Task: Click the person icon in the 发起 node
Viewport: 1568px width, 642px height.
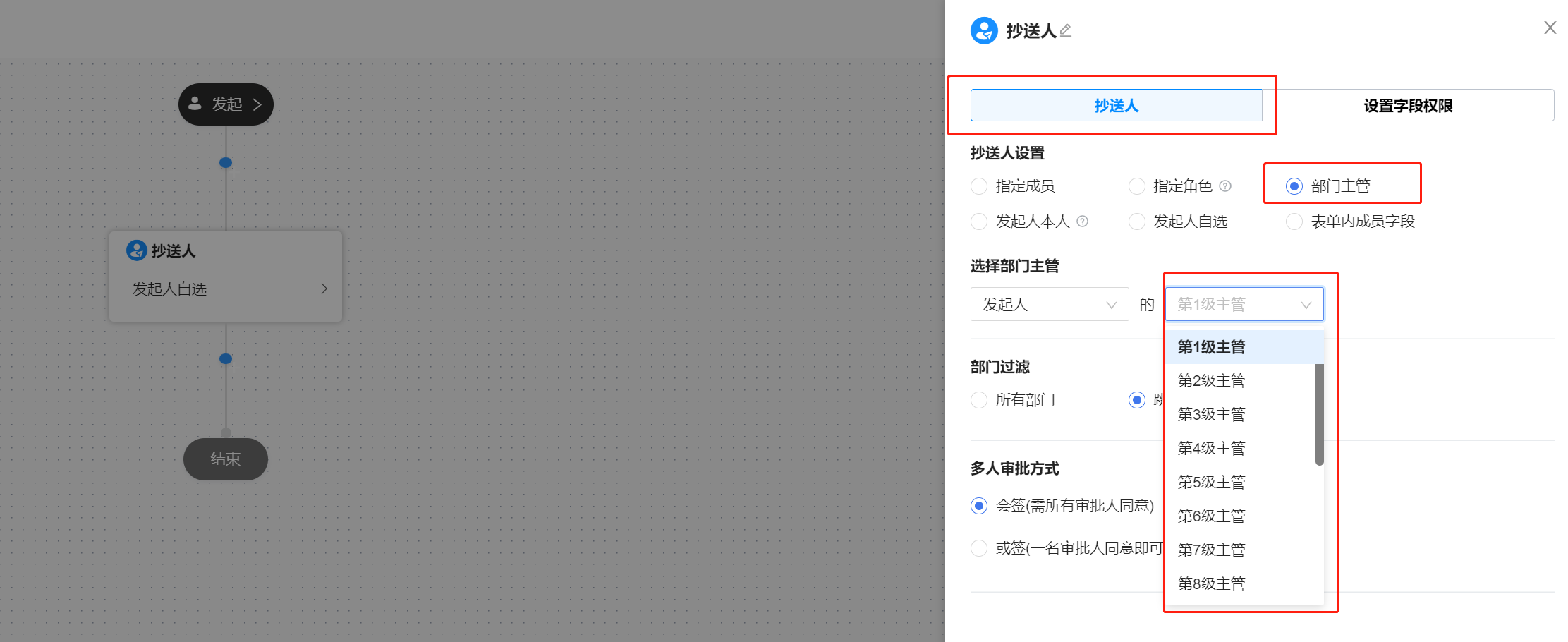Action: (x=195, y=104)
